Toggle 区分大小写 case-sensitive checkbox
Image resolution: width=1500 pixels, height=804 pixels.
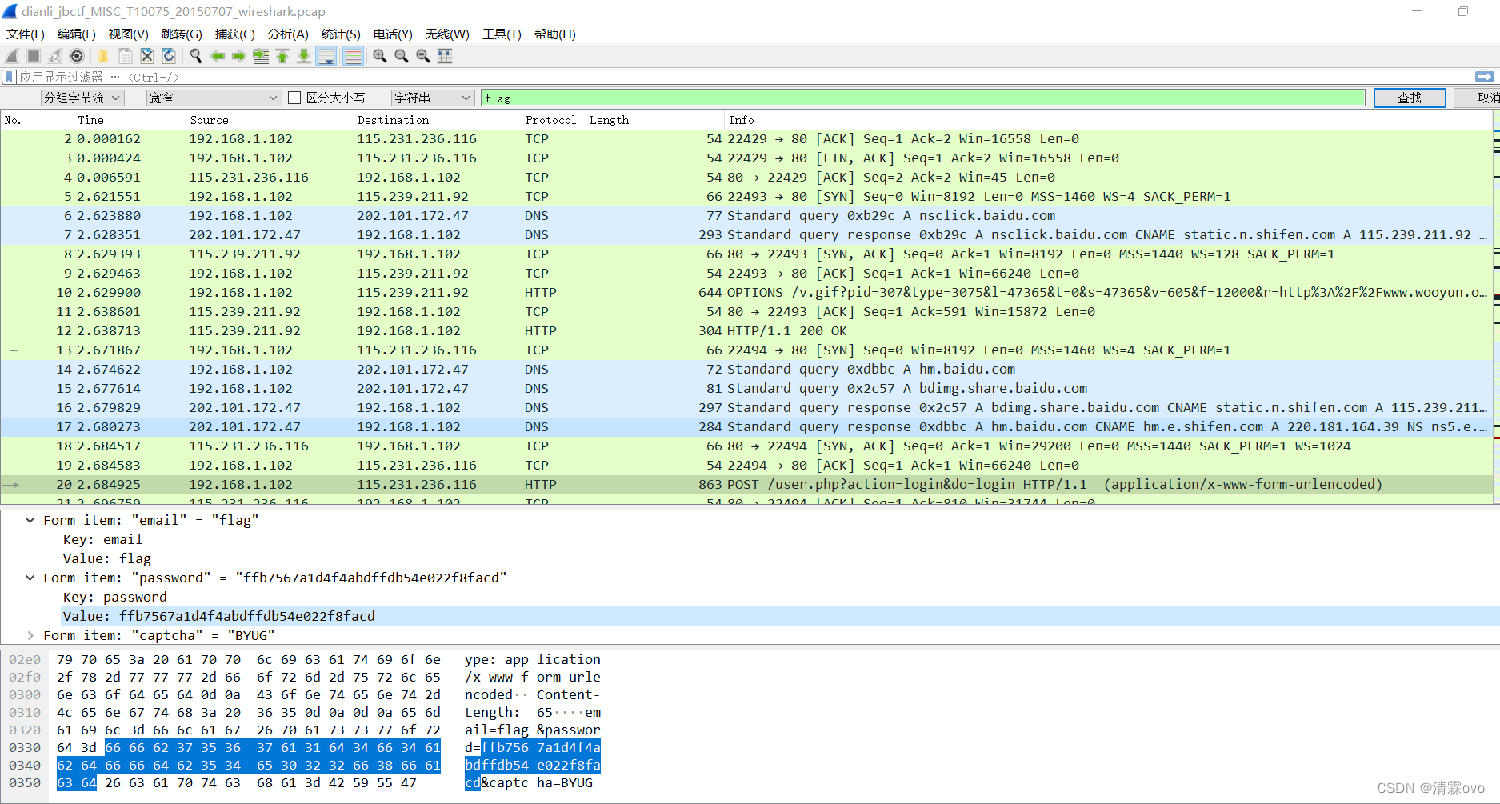tap(294, 98)
